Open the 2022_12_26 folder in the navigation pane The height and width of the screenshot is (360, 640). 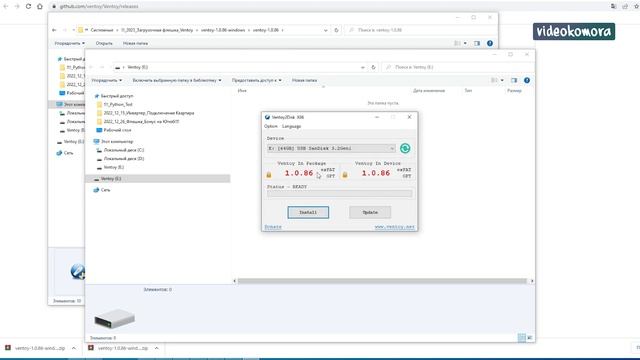(141, 122)
